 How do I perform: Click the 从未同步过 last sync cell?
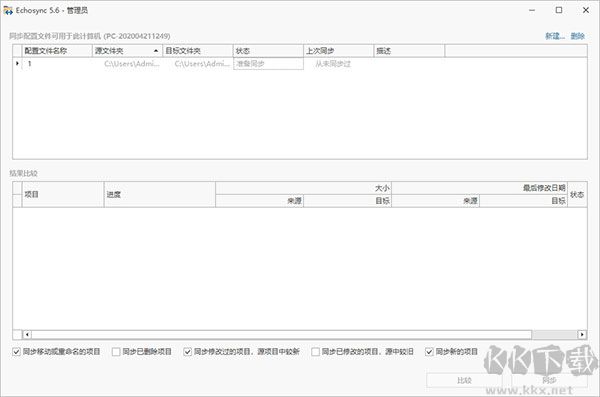pos(333,64)
